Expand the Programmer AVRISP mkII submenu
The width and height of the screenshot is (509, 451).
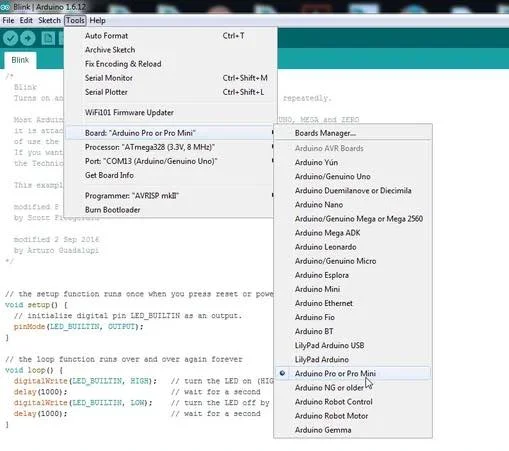click(170, 196)
